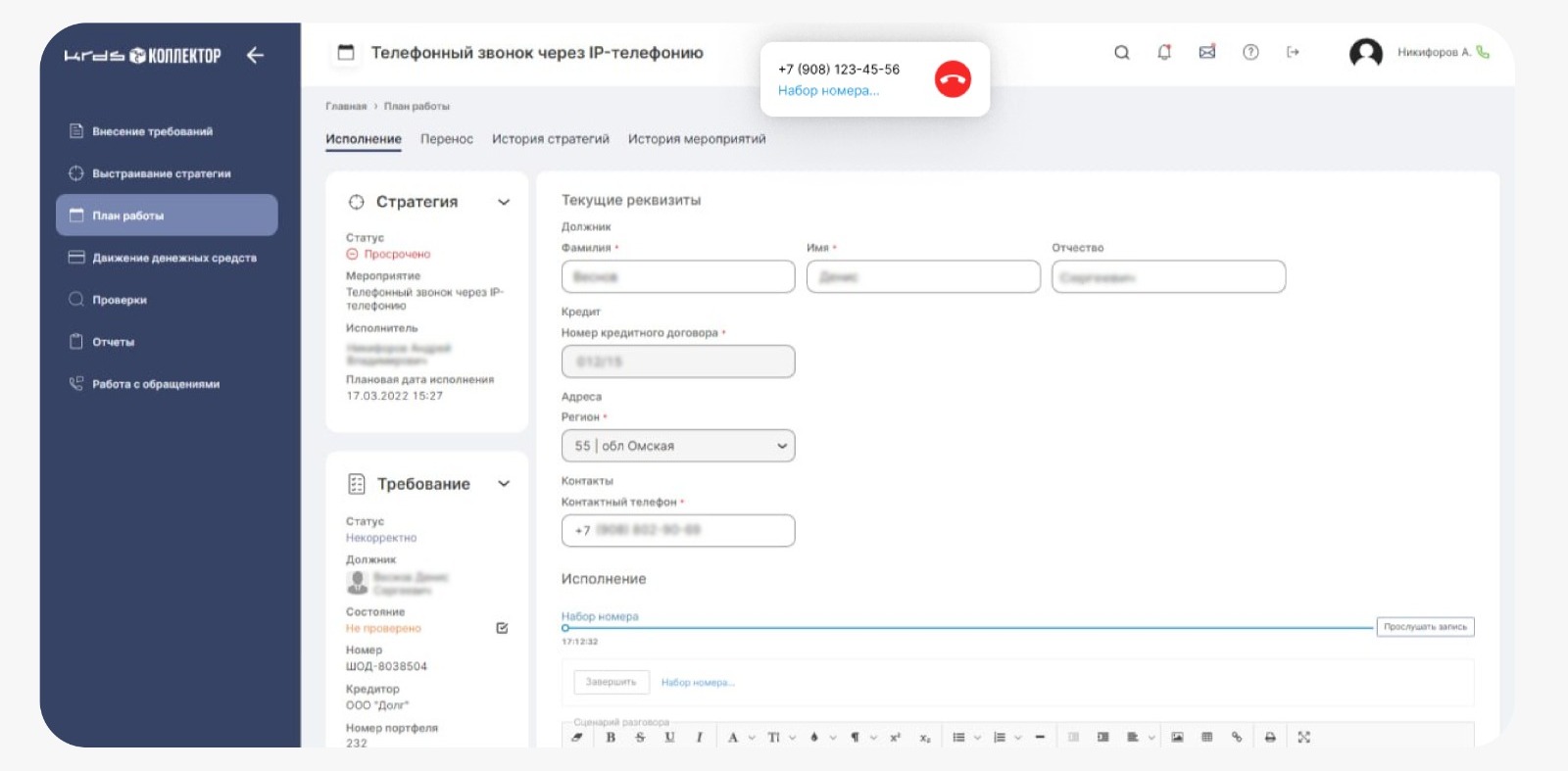Open notifications bell in header
Screen dimensions: 1568x771
pyautogui.click(x=1164, y=53)
